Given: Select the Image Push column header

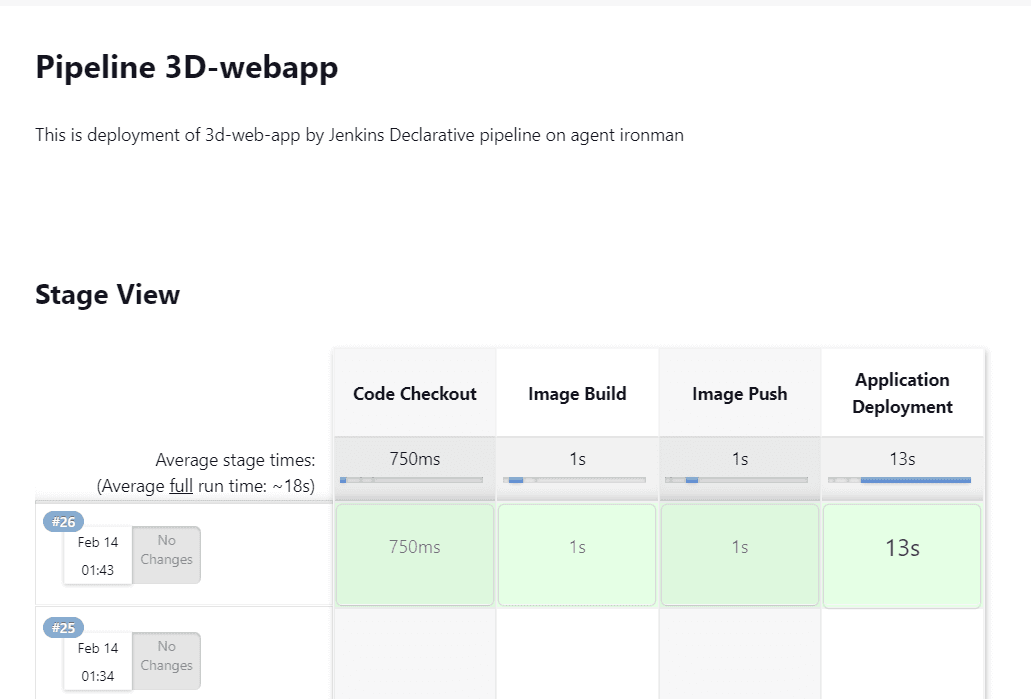Looking at the screenshot, I should pyautogui.click(x=739, y=393).
